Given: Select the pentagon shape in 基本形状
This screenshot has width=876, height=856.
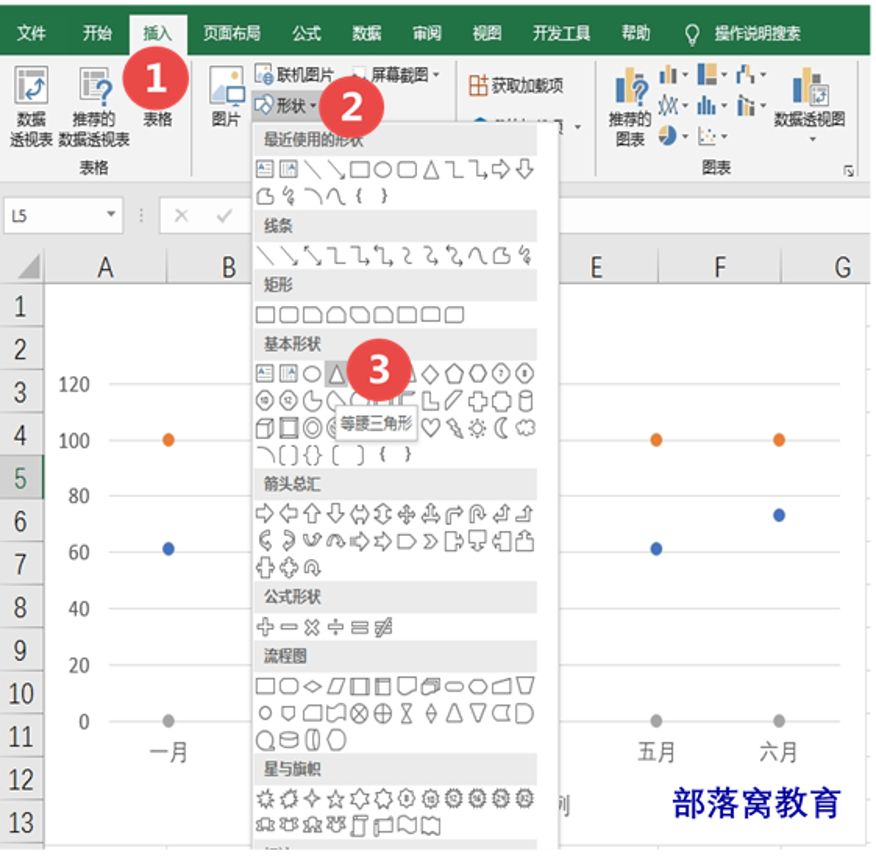Looking at the screenshot, I should [x=454, y=374].
